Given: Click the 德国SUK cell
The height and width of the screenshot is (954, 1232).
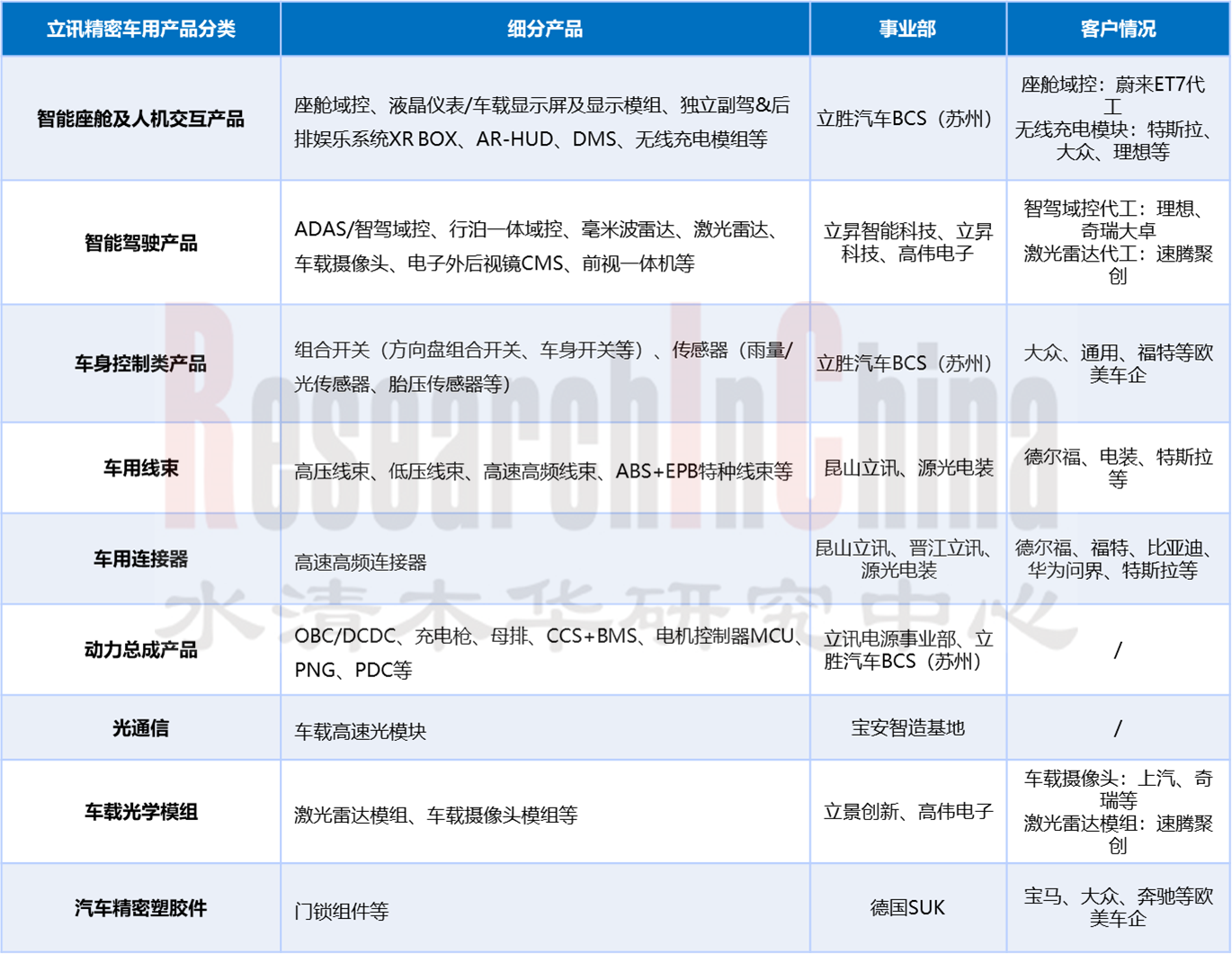Looking at the screenshot, I should click(x=907, y=908).
